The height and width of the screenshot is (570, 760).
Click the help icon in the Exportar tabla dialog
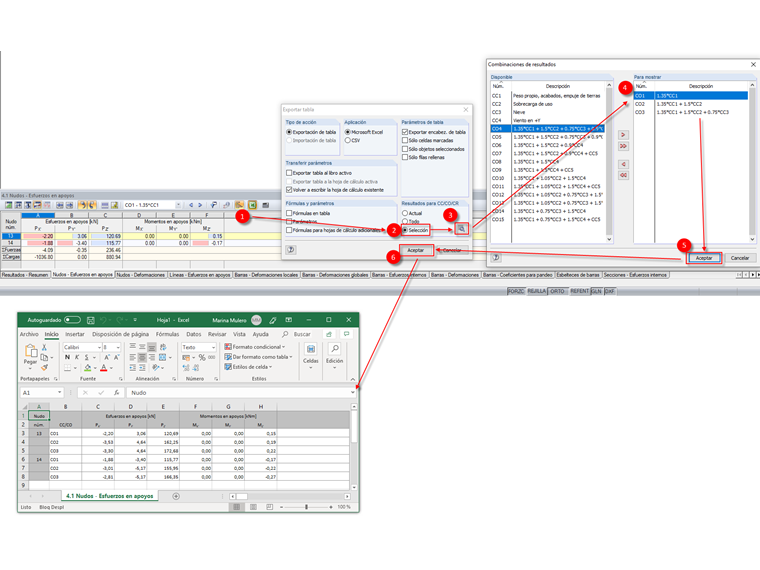click(291, 250)
